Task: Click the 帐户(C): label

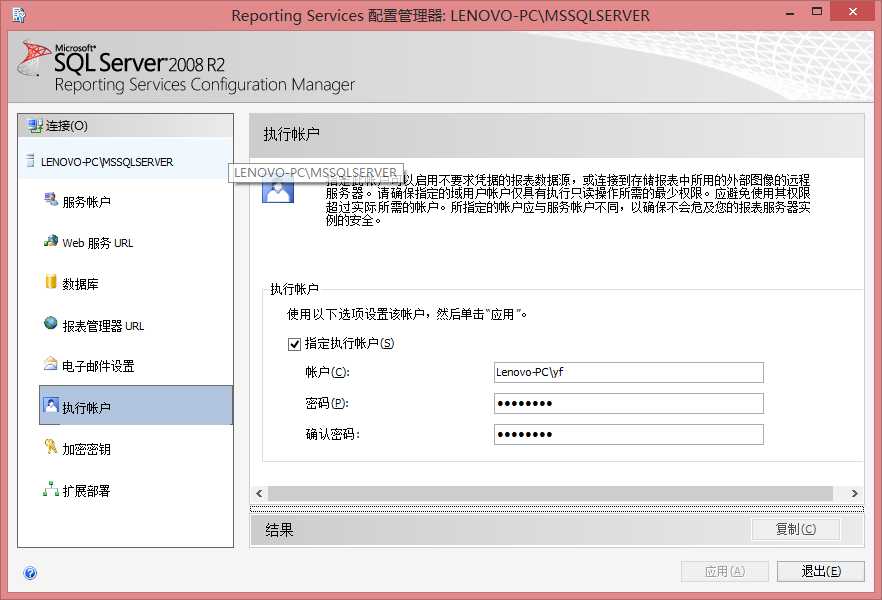Action: [x=327, y=372]
